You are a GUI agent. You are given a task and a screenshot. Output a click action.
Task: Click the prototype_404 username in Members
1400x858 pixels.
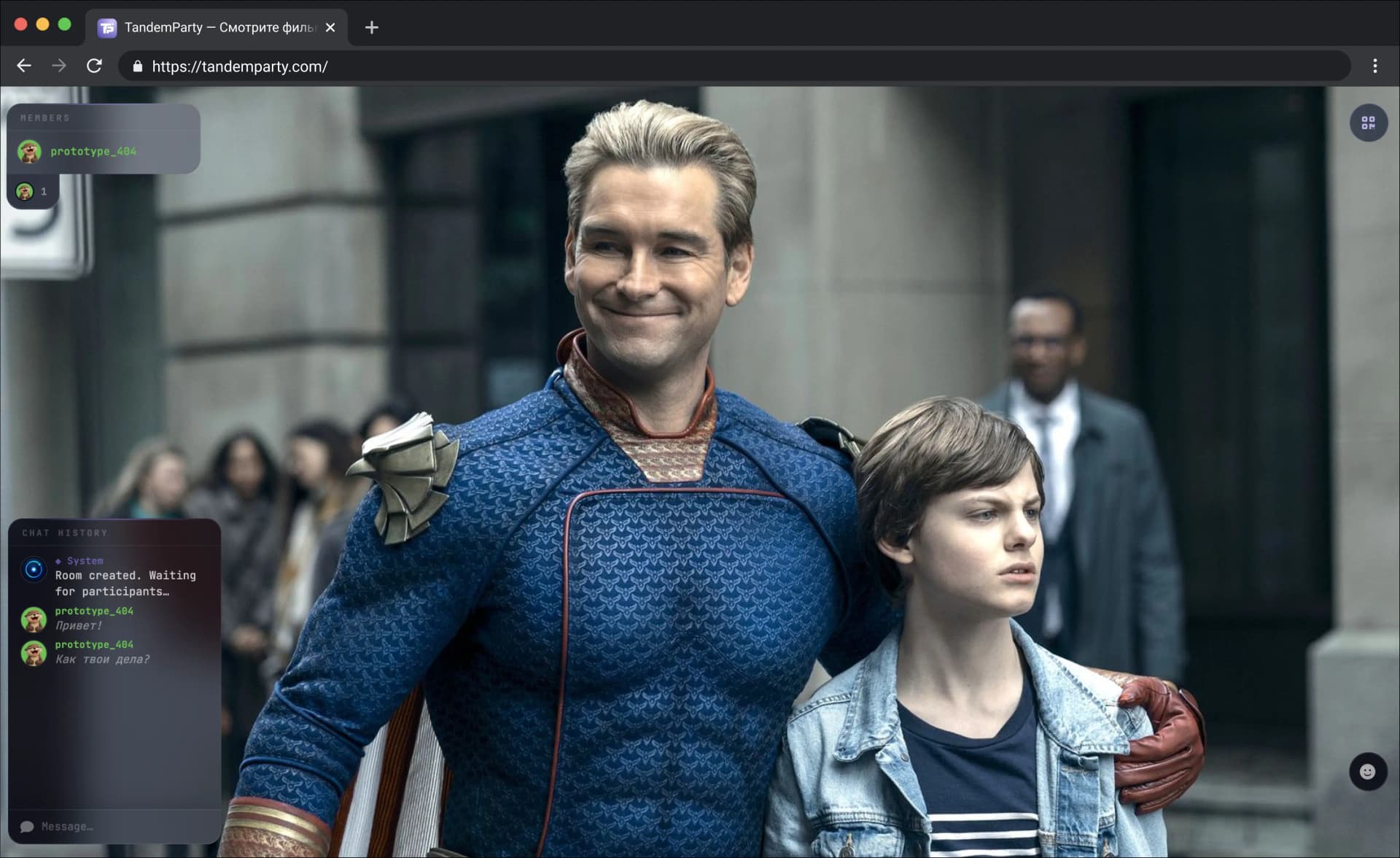point(93,151)
